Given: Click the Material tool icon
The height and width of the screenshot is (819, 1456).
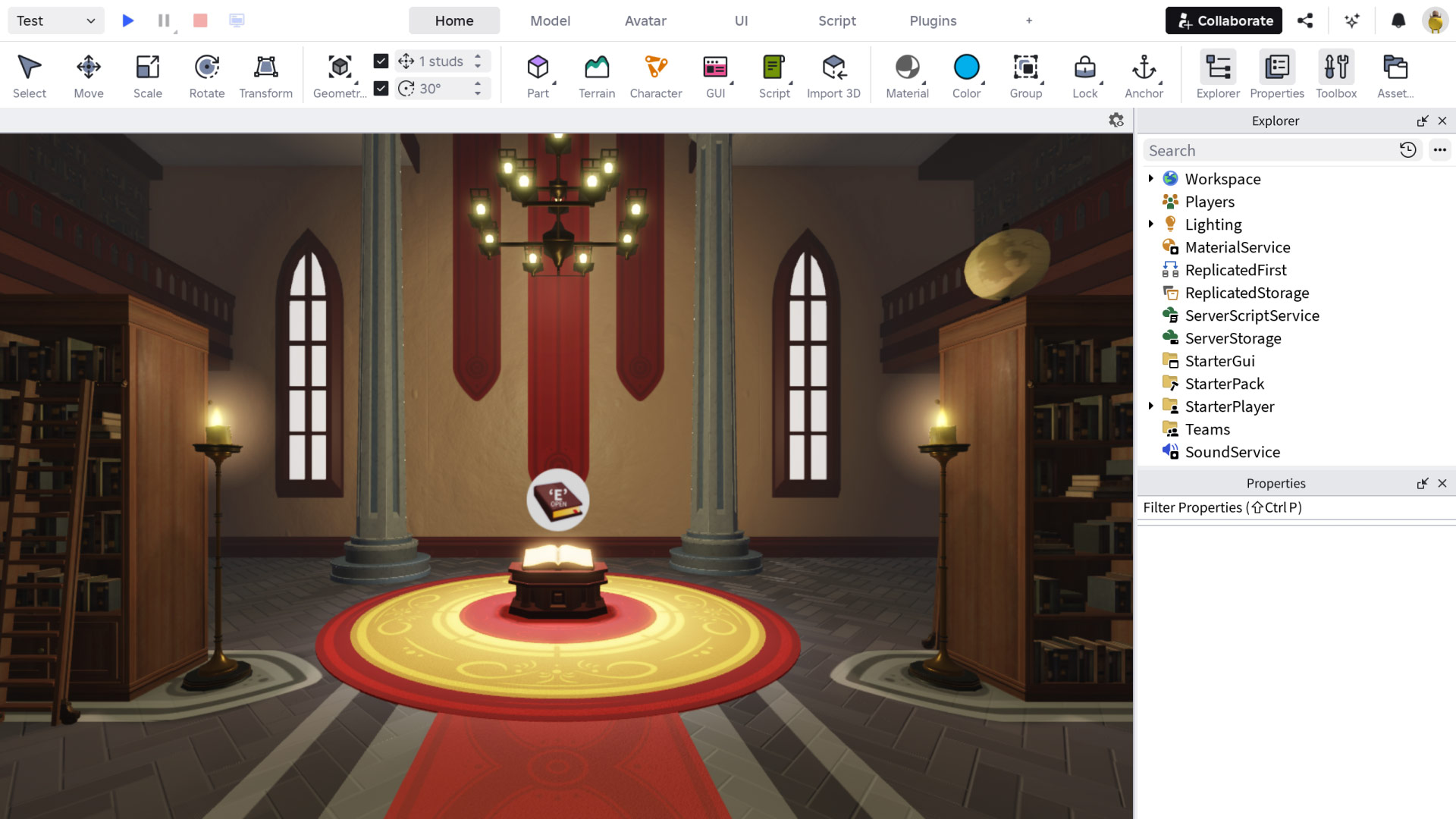Looking at the screenshot, I should click(907, 76).
